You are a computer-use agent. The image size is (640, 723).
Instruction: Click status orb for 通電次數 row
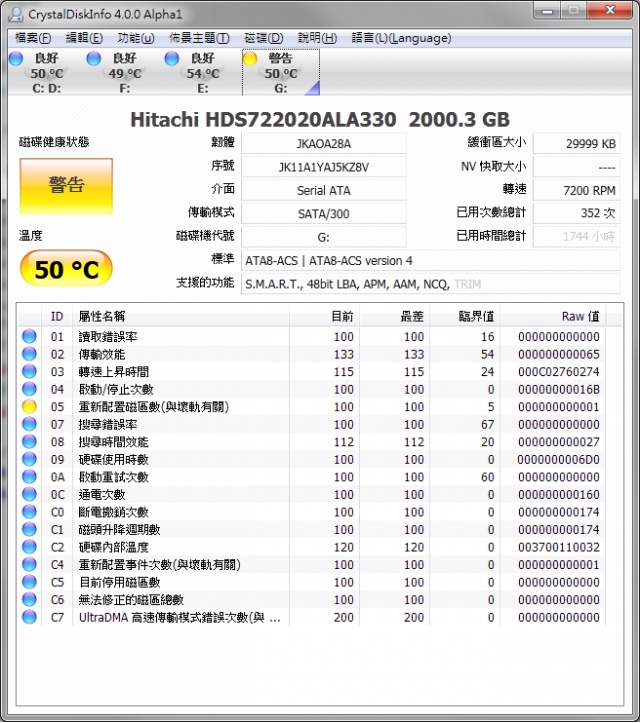[29, 494]
